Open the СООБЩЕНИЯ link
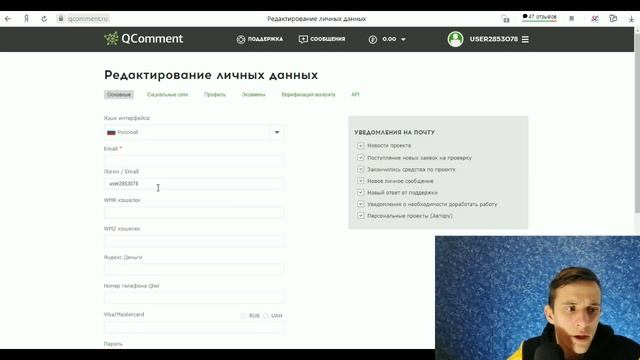 coord(328,39)
